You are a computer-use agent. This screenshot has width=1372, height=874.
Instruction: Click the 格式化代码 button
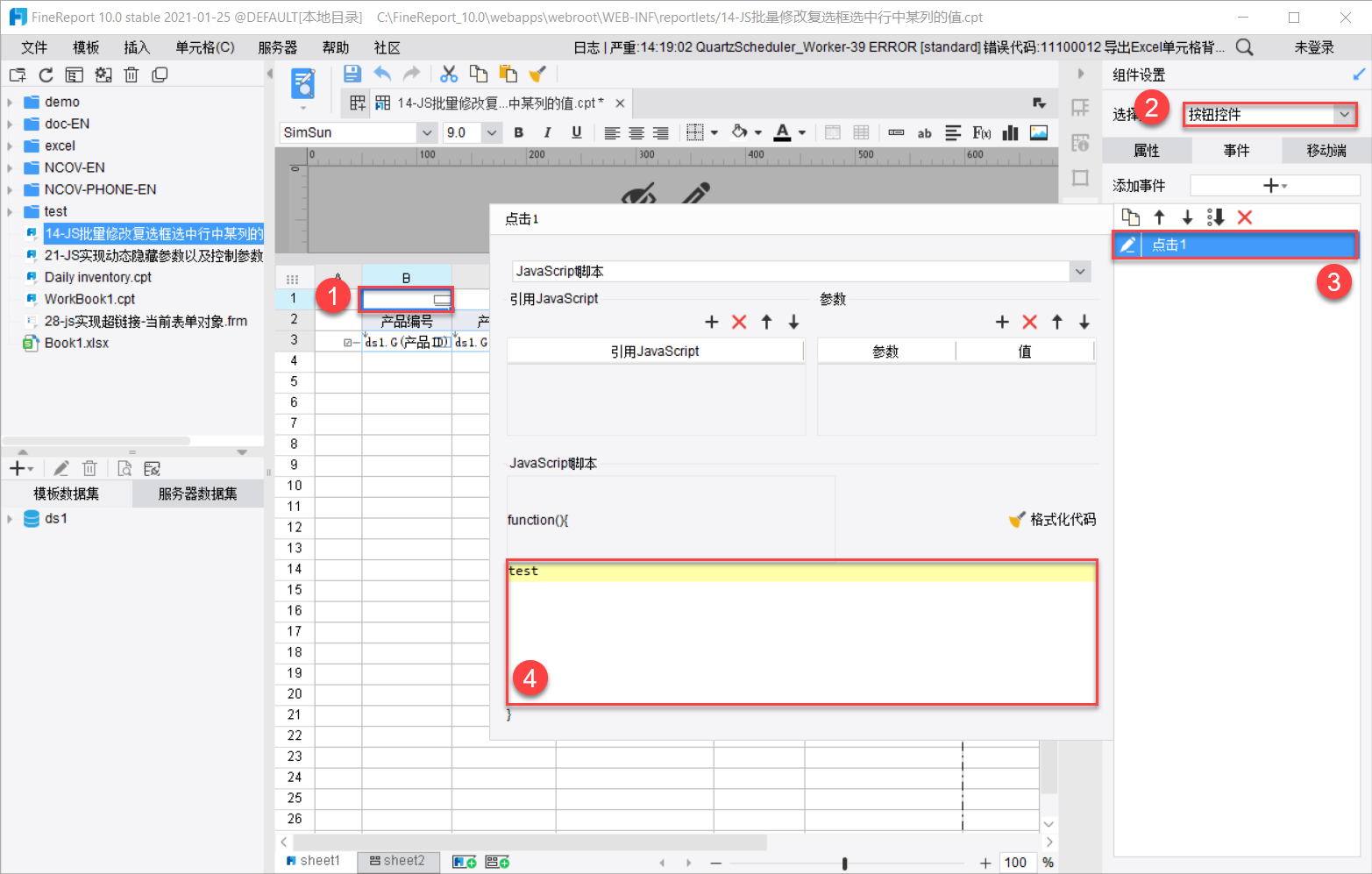tap(1052, 520)
